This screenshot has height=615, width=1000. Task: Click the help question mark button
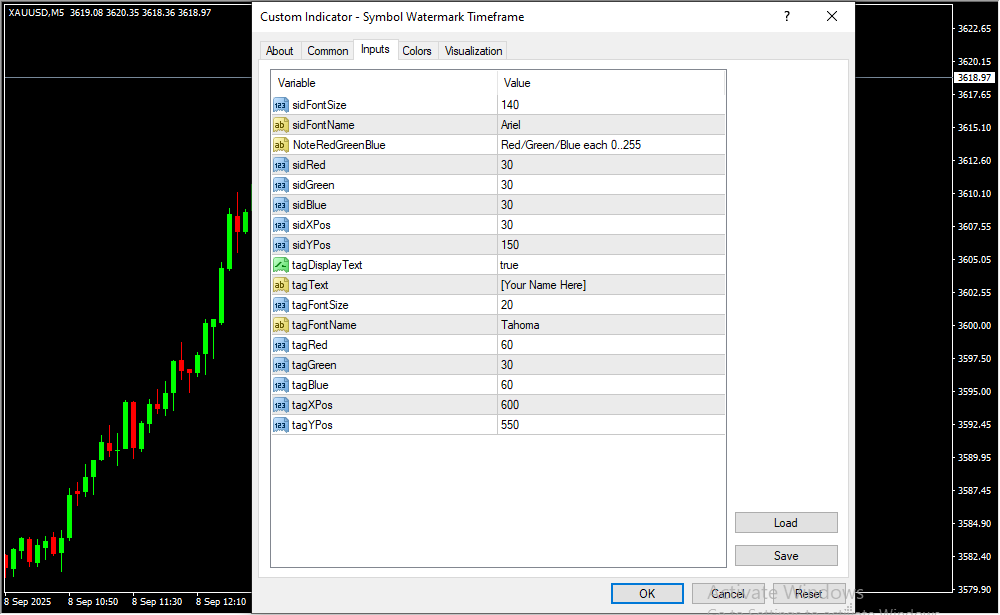pos(787,17)
